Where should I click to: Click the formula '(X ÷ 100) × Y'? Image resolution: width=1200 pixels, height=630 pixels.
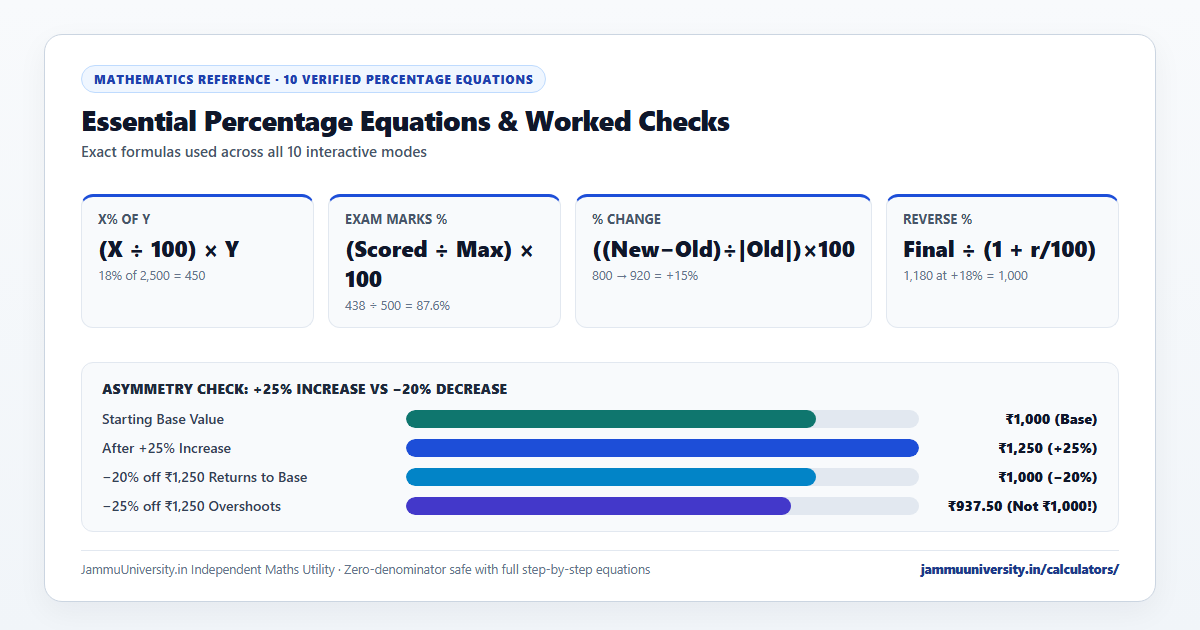pos(169,249)
